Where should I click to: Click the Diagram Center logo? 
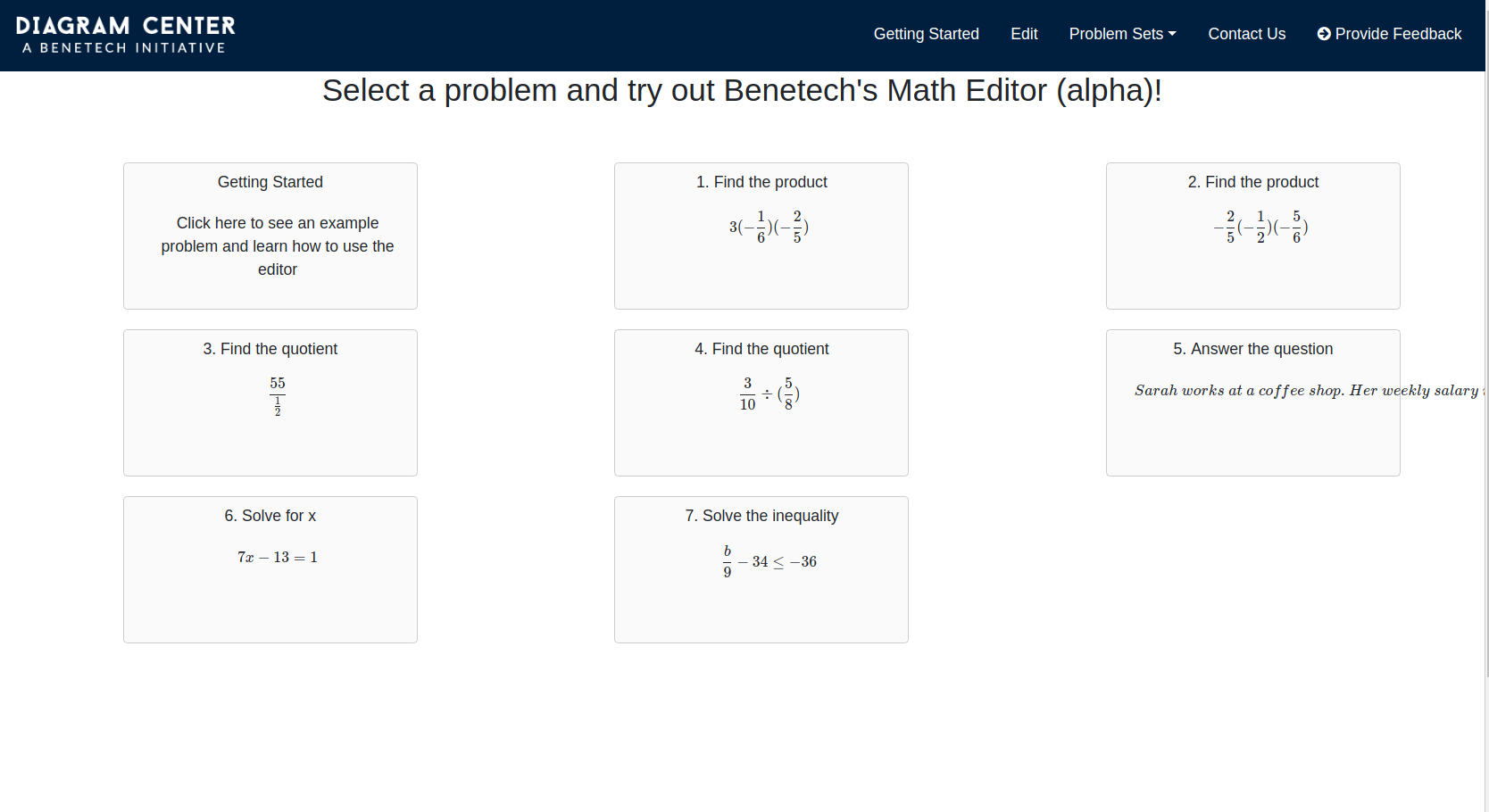(125, 34)
